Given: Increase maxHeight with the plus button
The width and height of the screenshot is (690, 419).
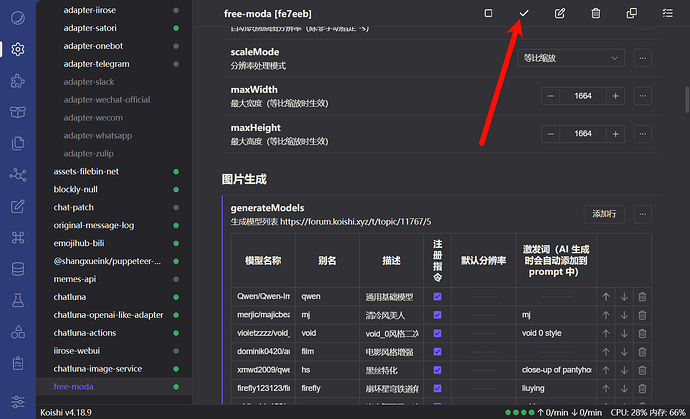Looking at the screenshot, I should pyautogui.click(x=615, y=133).
